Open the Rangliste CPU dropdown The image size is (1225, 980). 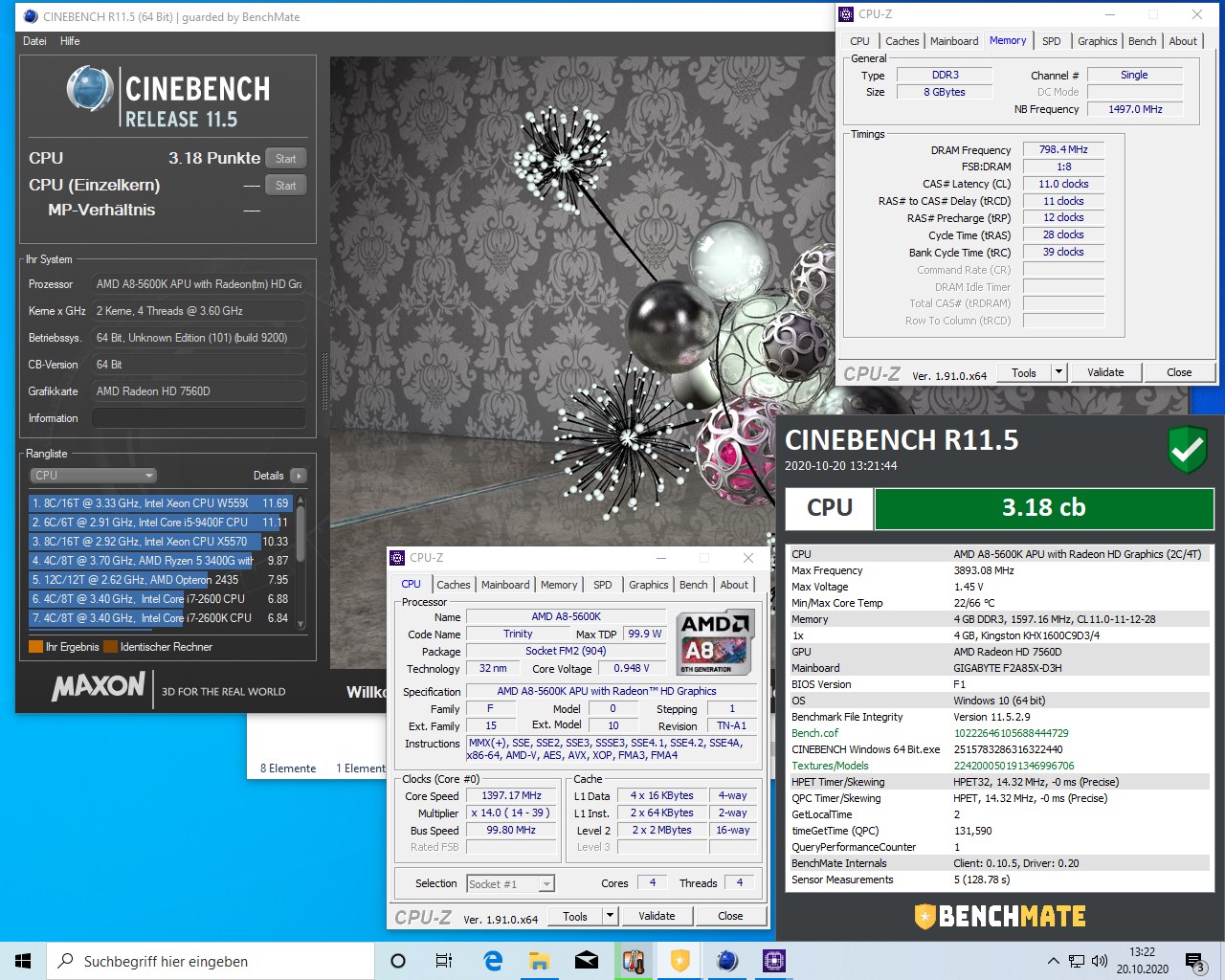pyautogui.click(x=93, y=476)
